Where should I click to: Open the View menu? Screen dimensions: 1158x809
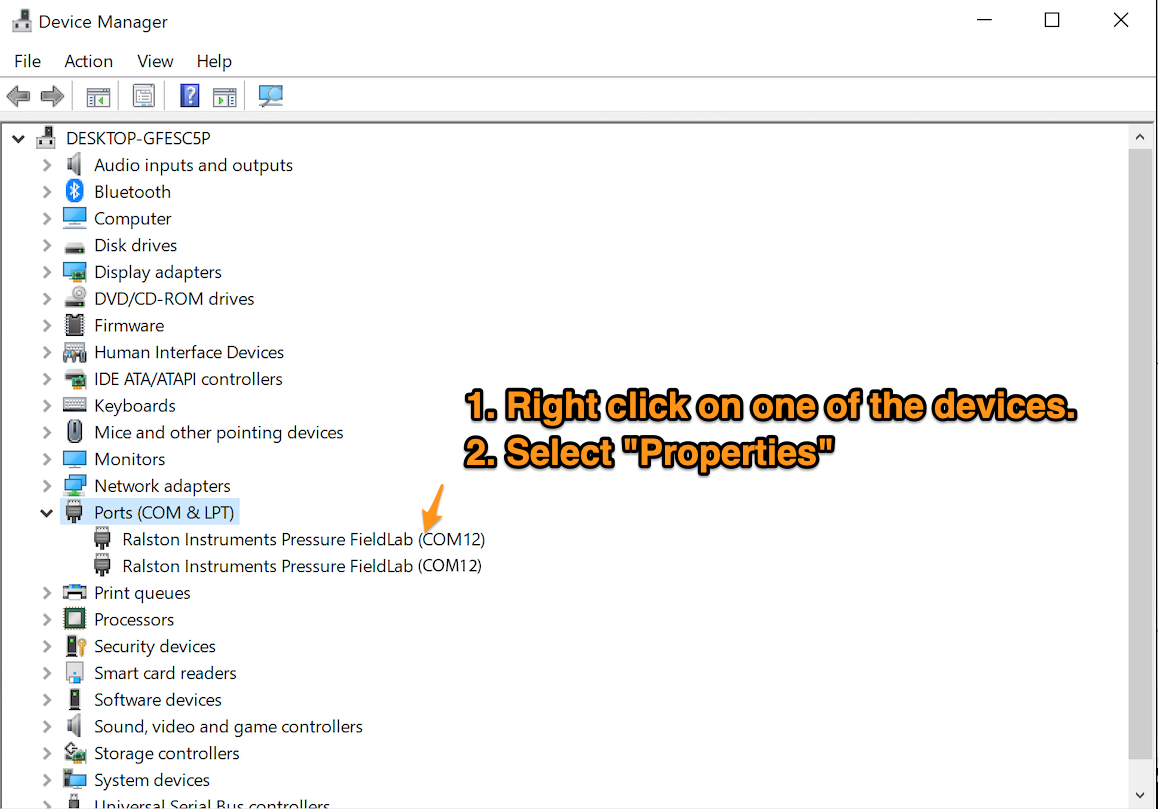(155, 61)
